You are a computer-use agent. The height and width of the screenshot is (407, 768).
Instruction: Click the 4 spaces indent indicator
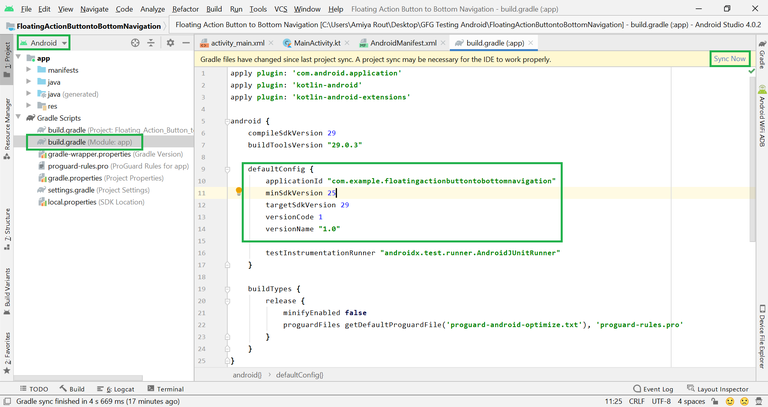coord(691,402)
